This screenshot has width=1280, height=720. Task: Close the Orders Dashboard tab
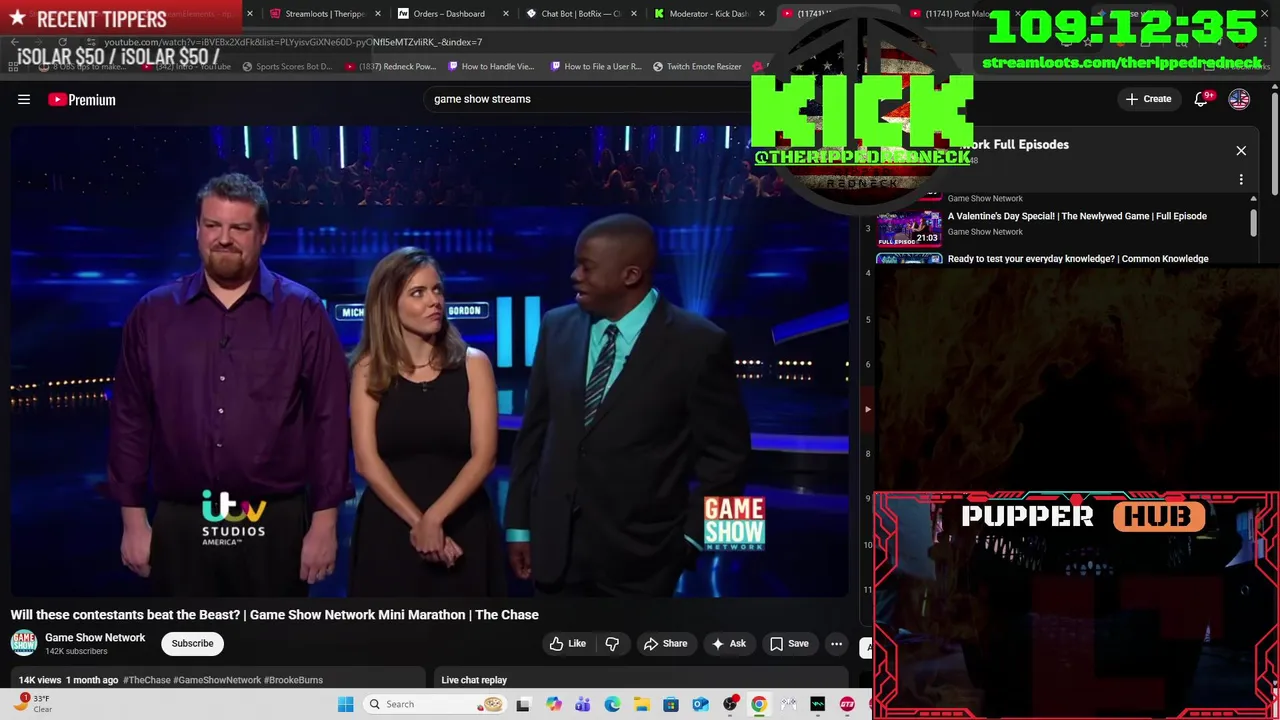point(506,14)
